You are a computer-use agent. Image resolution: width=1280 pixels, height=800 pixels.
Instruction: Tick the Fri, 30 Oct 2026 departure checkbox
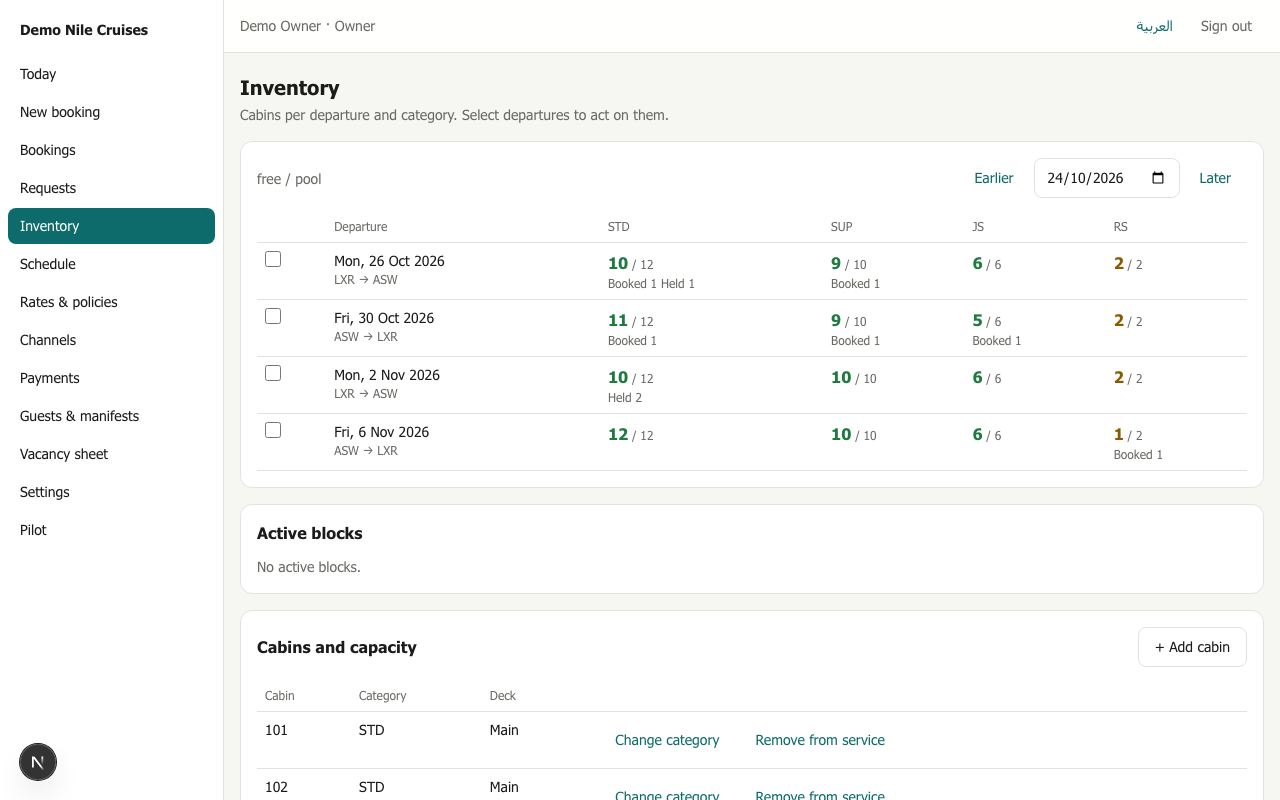273,316
